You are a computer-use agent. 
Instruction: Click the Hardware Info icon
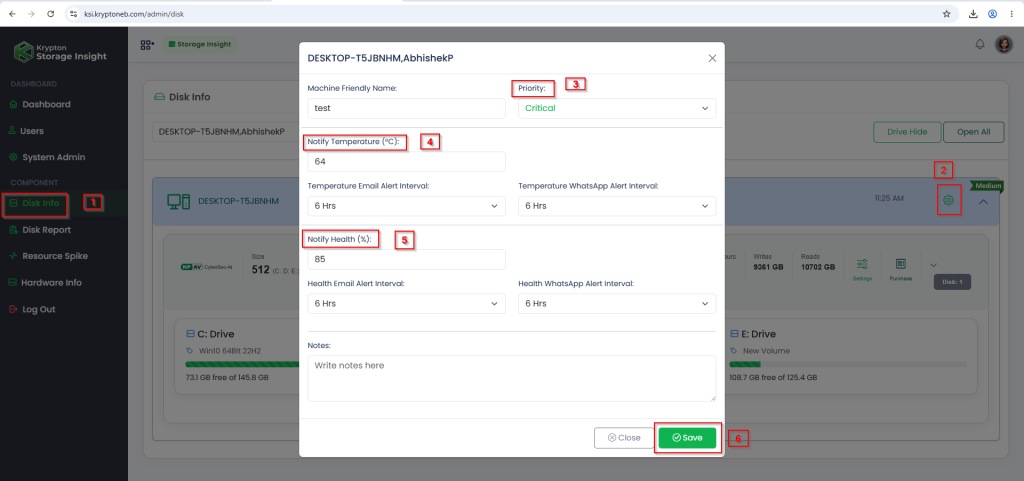[12, 283]
